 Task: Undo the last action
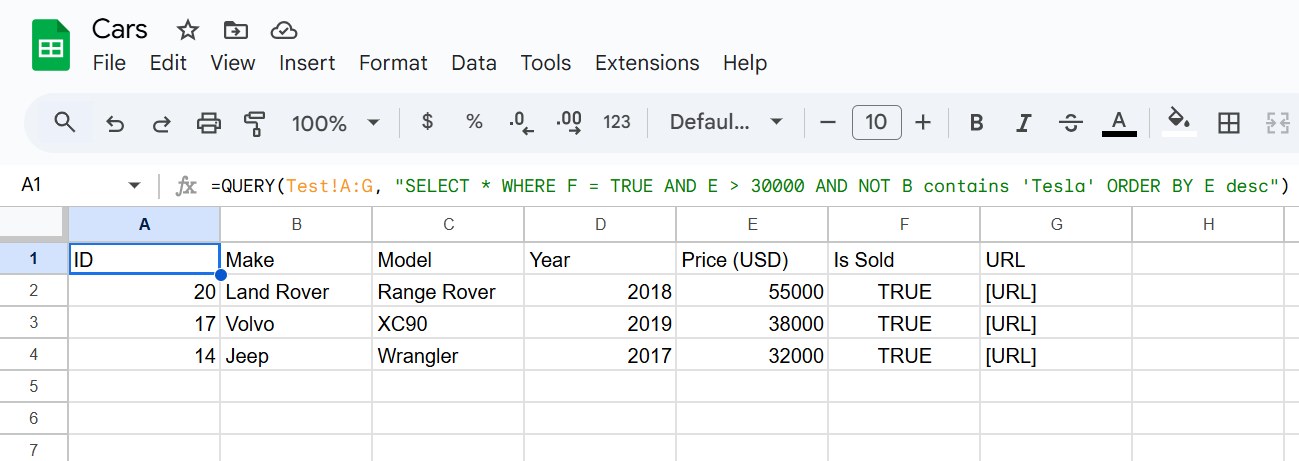click(115, 123)
